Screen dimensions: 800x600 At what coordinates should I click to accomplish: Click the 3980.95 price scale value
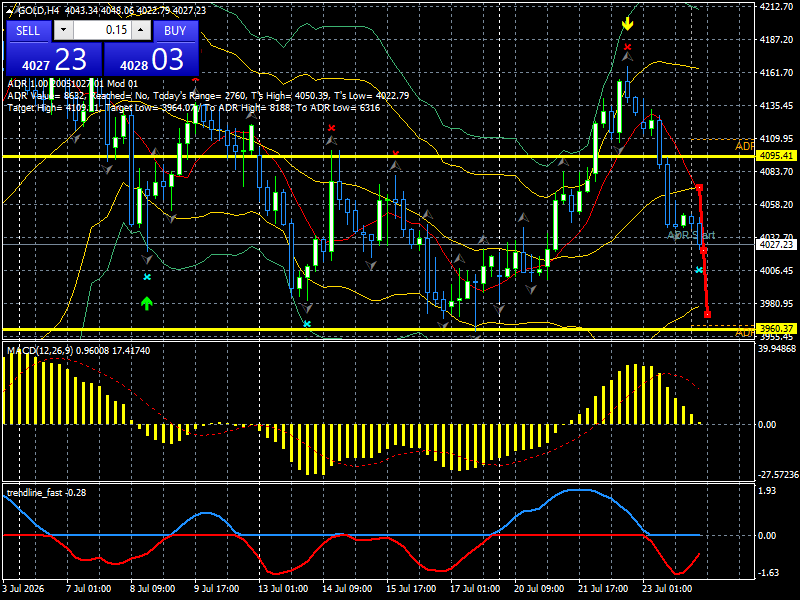(776, 303)
